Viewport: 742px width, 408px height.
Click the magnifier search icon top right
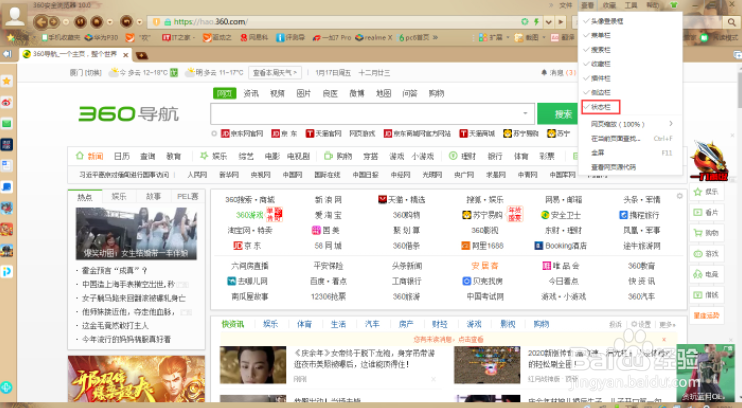click(x=732, y=22)
